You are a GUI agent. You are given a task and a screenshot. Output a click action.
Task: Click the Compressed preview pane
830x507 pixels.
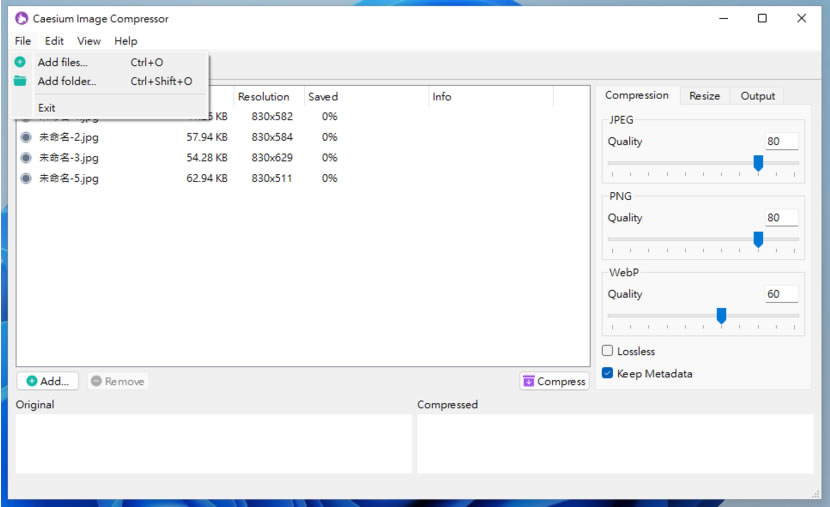(615, 443)
